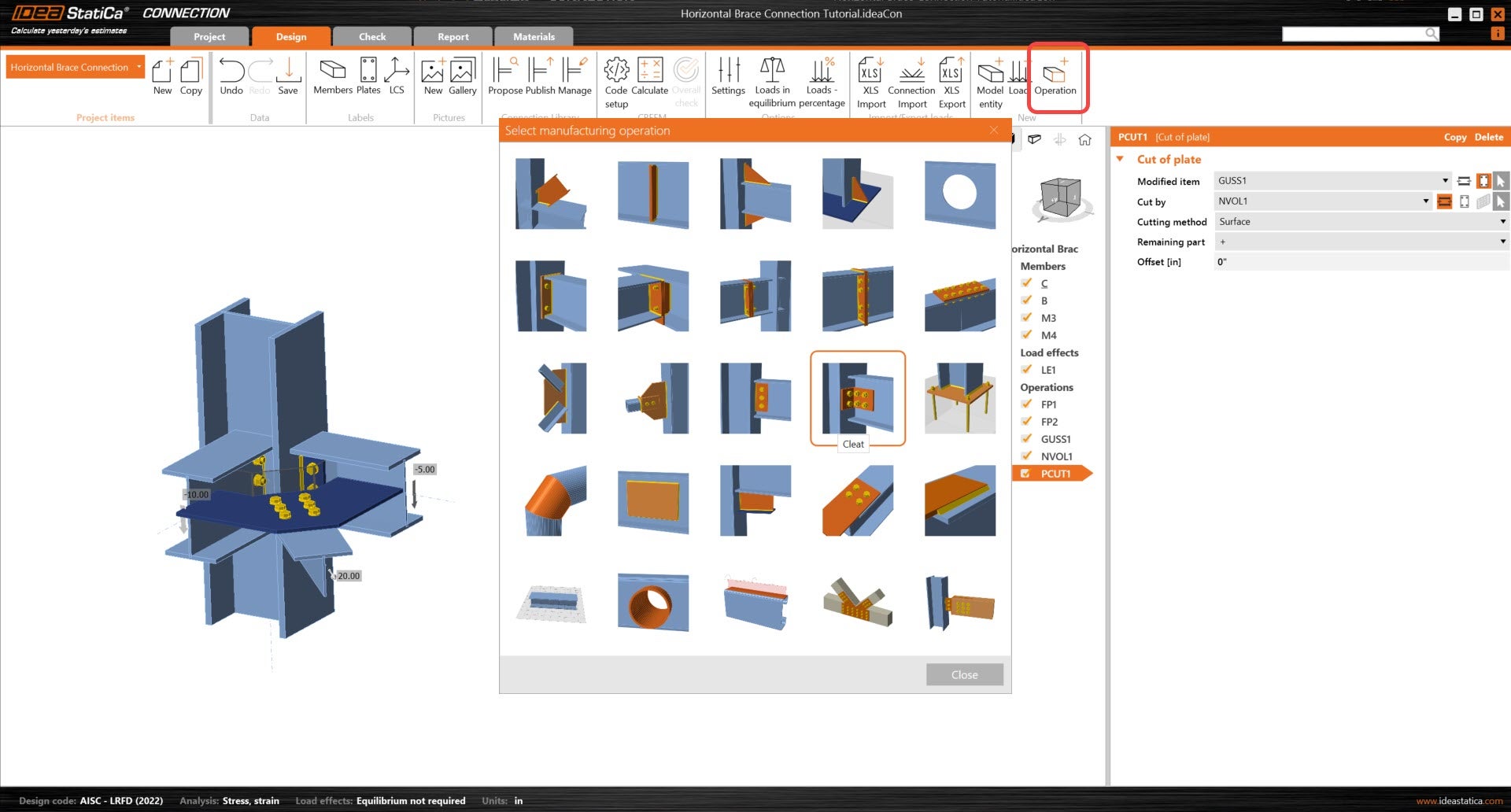Open the Materials tab
The height and width of the screenshot is (812, 1511).
click(534, 37)
